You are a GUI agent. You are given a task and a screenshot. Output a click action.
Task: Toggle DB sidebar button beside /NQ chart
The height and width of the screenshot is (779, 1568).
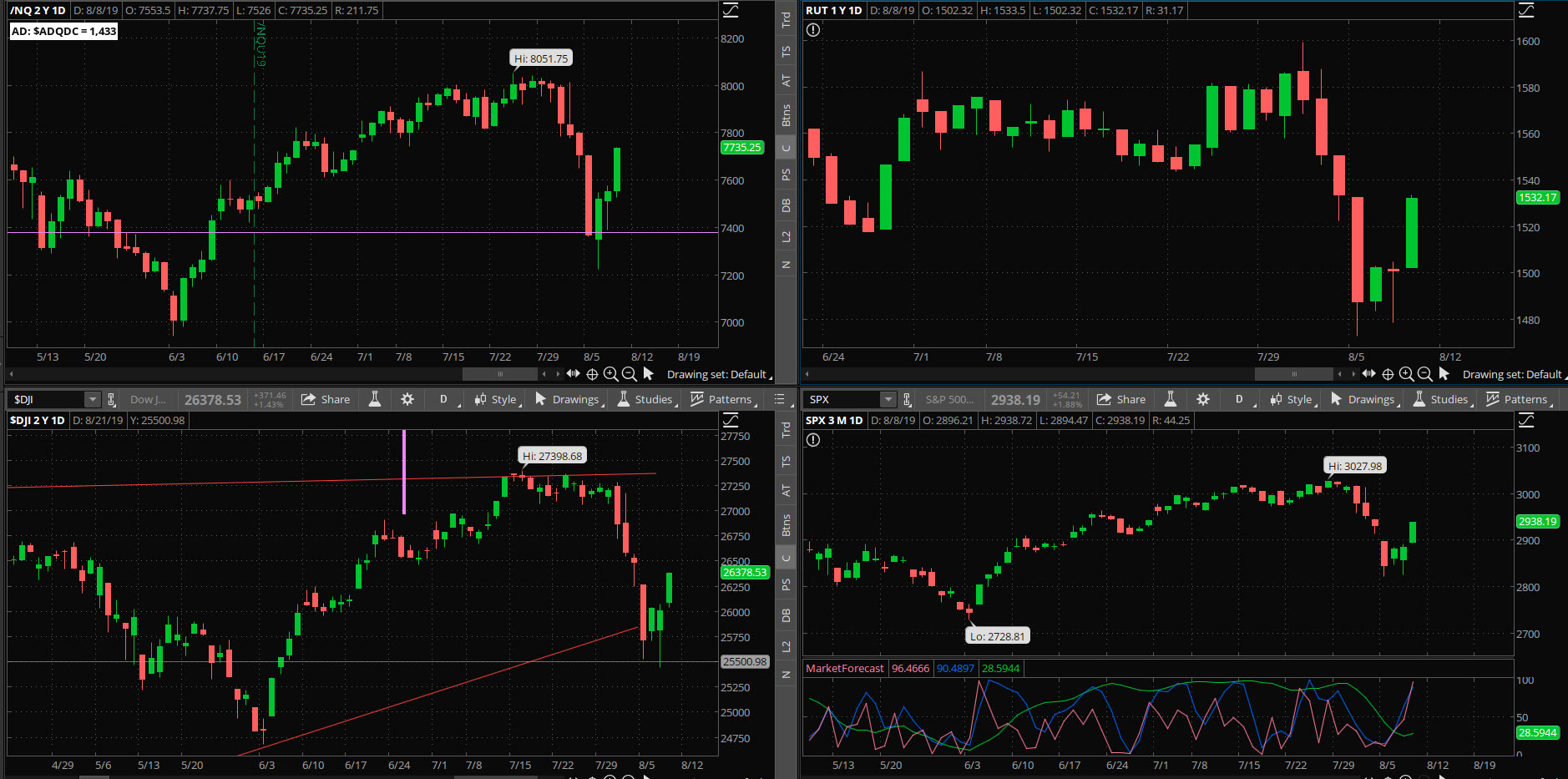[x=786, y=205]
